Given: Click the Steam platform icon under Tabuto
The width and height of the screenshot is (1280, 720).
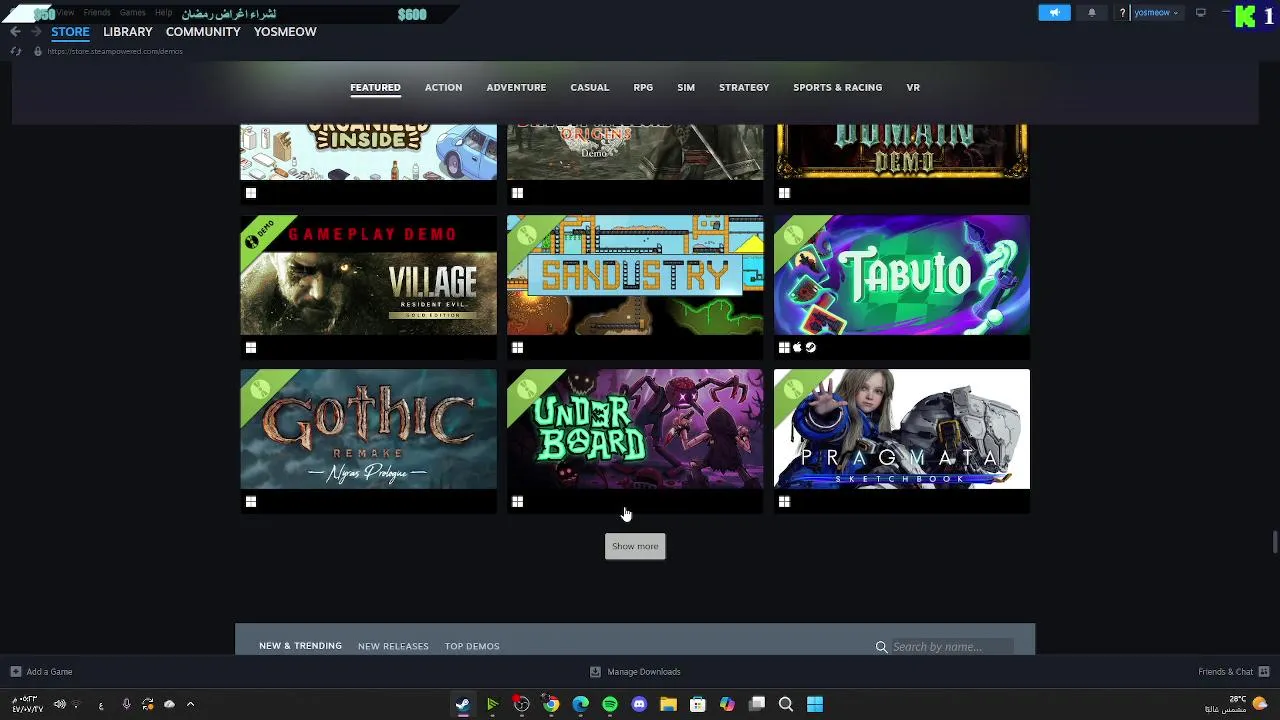Looking at the screenshot, I should coord(811,348).
